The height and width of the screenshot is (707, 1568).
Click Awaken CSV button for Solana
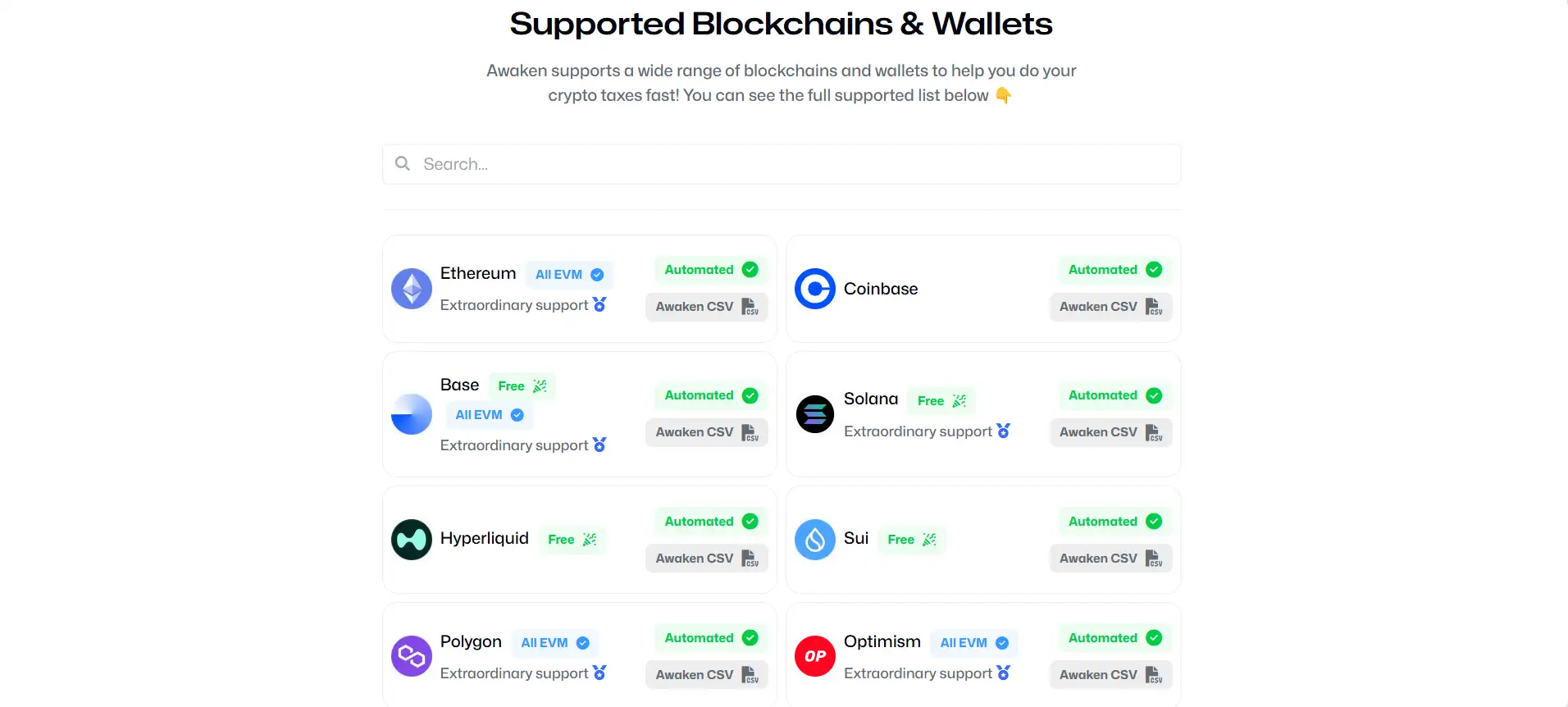1110,432
